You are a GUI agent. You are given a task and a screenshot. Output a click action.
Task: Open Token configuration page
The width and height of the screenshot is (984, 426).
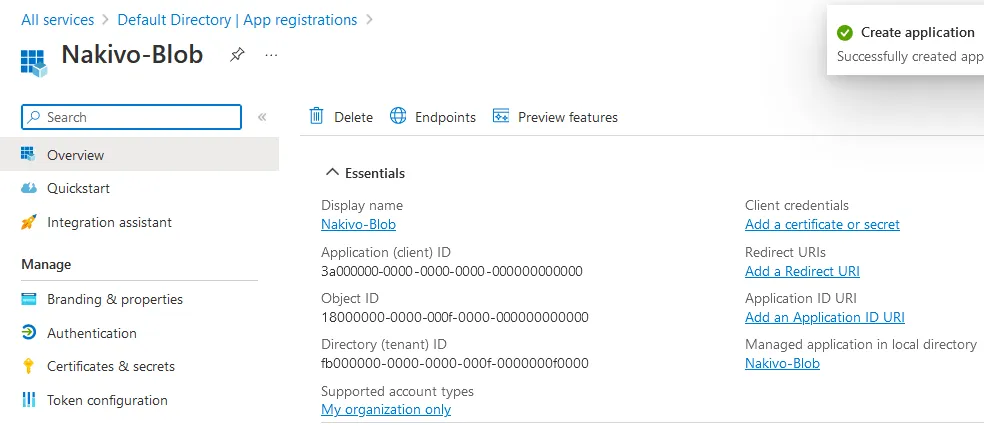click(x=107, y=400)
